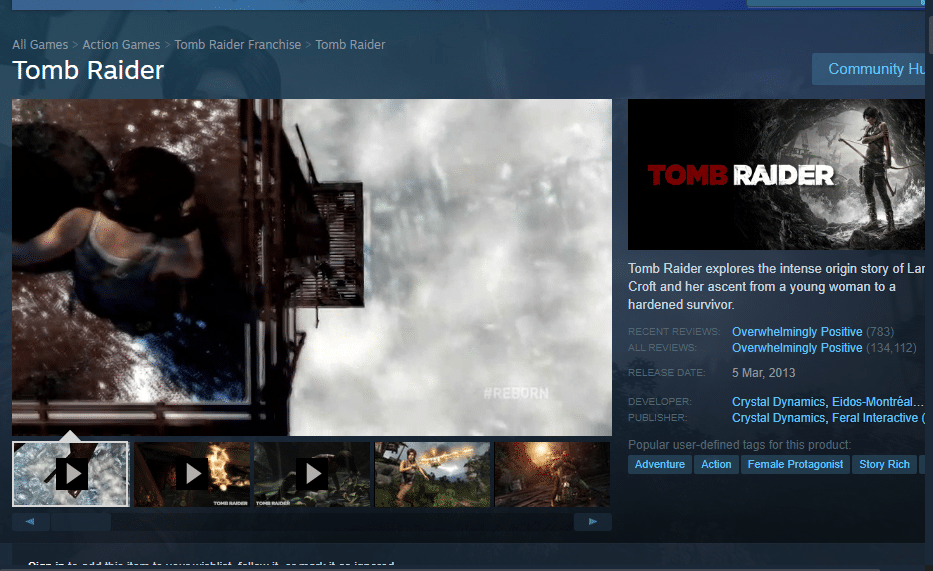Open the Crystal Dynamics publisher link
This screenshot has width=933, height=571.
(x=778, y=418)
